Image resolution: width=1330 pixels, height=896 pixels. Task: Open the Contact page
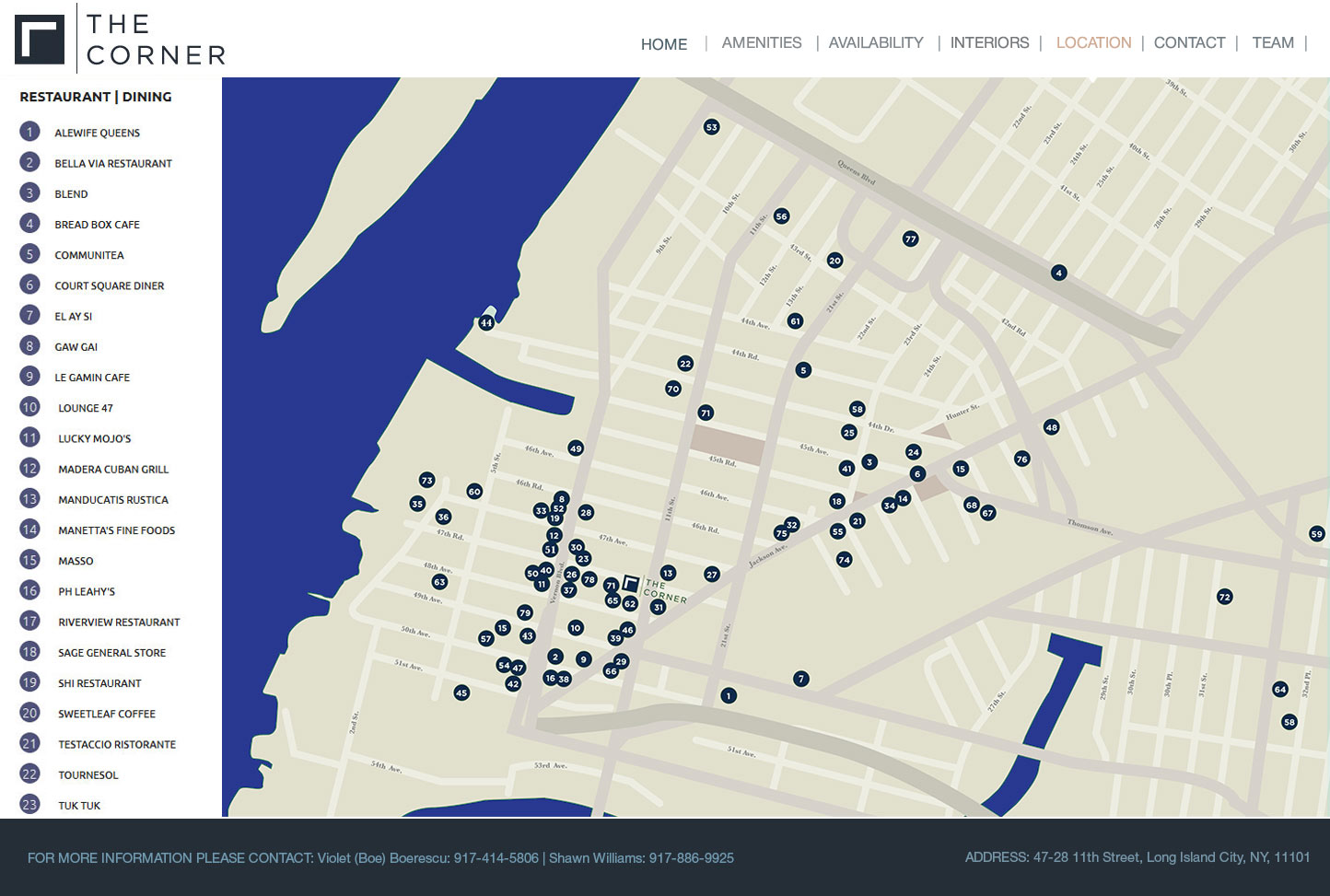[1189, 42]
